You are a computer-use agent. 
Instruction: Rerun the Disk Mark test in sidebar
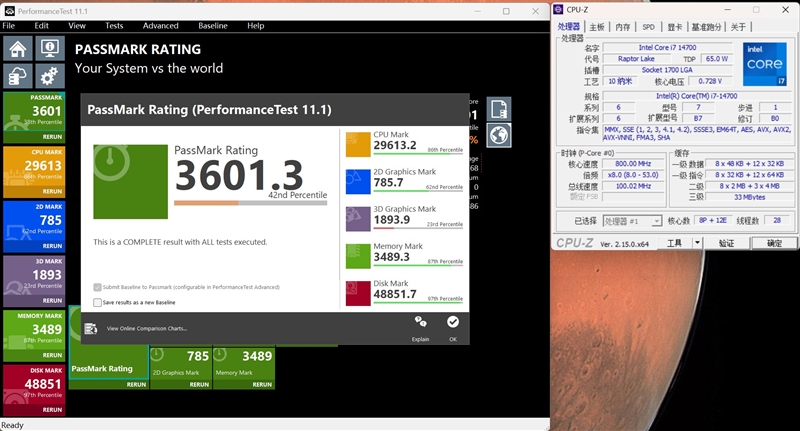52,410
